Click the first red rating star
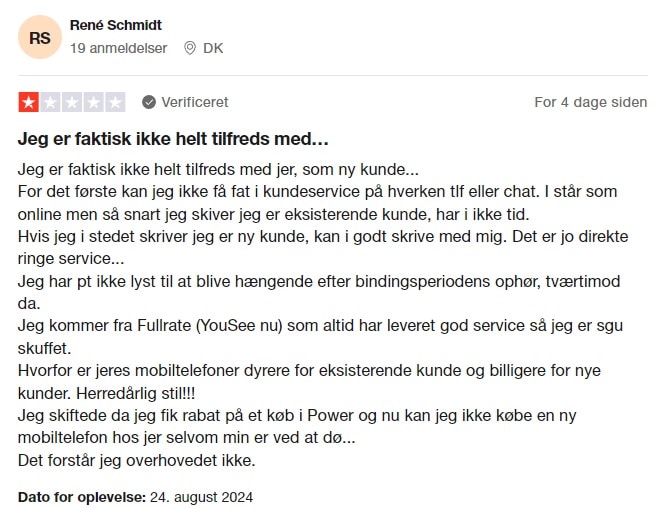The height and width of the screenshot is (509, 656). 29,102
